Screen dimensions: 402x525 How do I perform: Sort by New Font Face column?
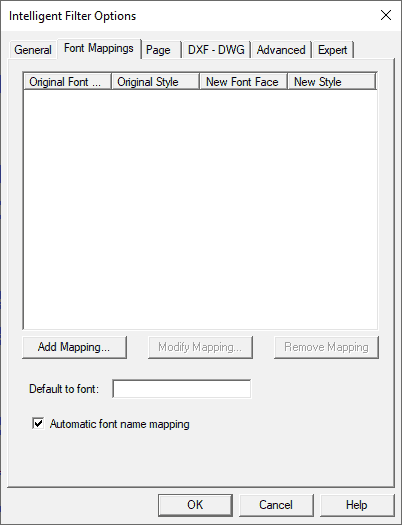[x=244, y=82]
